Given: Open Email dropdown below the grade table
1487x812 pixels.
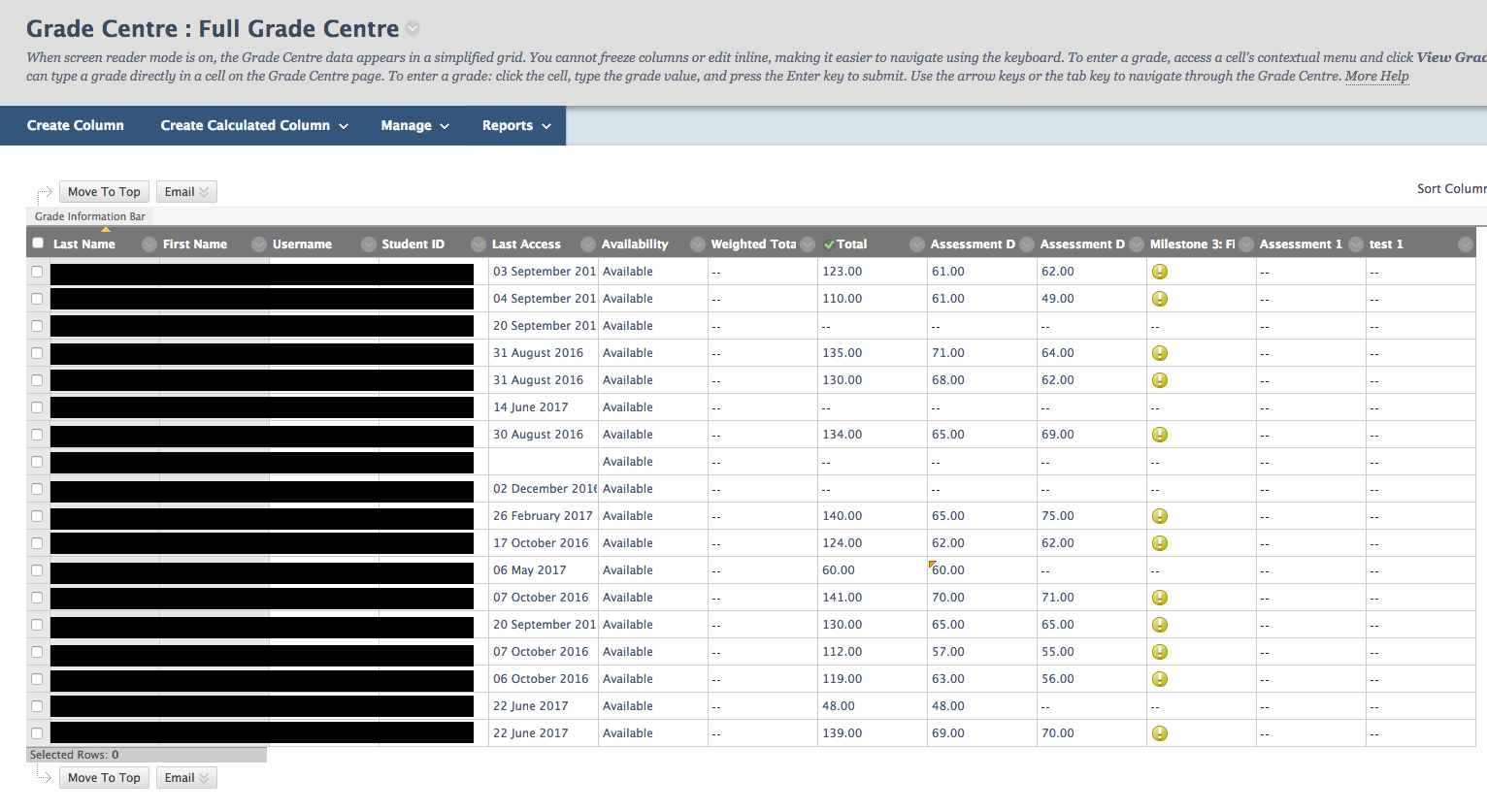Looking at the screenshot, I should [186, 778].
